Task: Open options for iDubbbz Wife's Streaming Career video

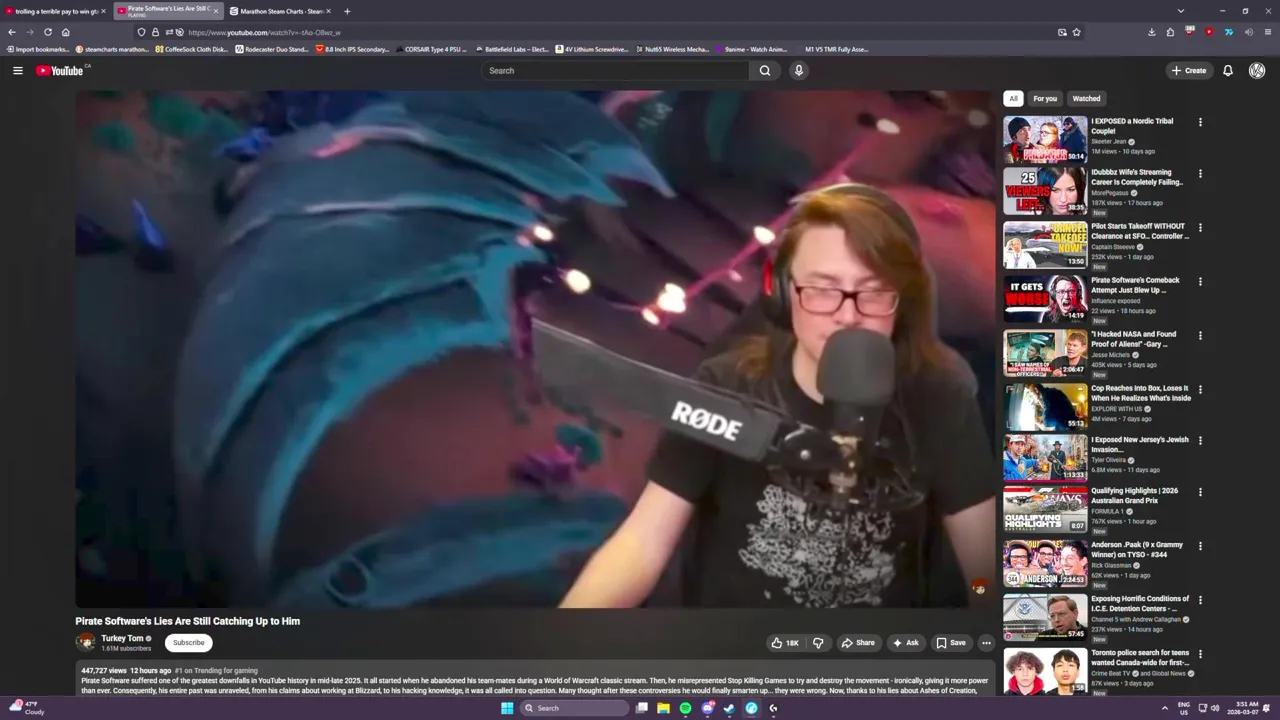Action: (1200, 174)
